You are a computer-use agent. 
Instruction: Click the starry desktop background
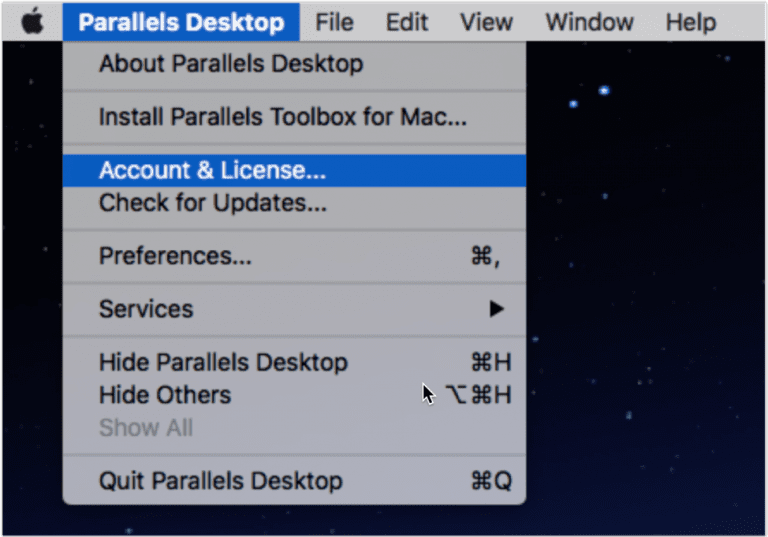[647, 294]
